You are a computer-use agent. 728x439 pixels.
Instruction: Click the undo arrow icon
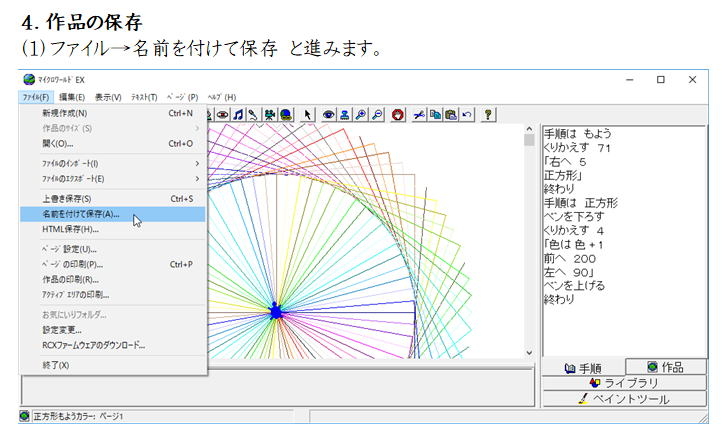[x=467, y=115]
